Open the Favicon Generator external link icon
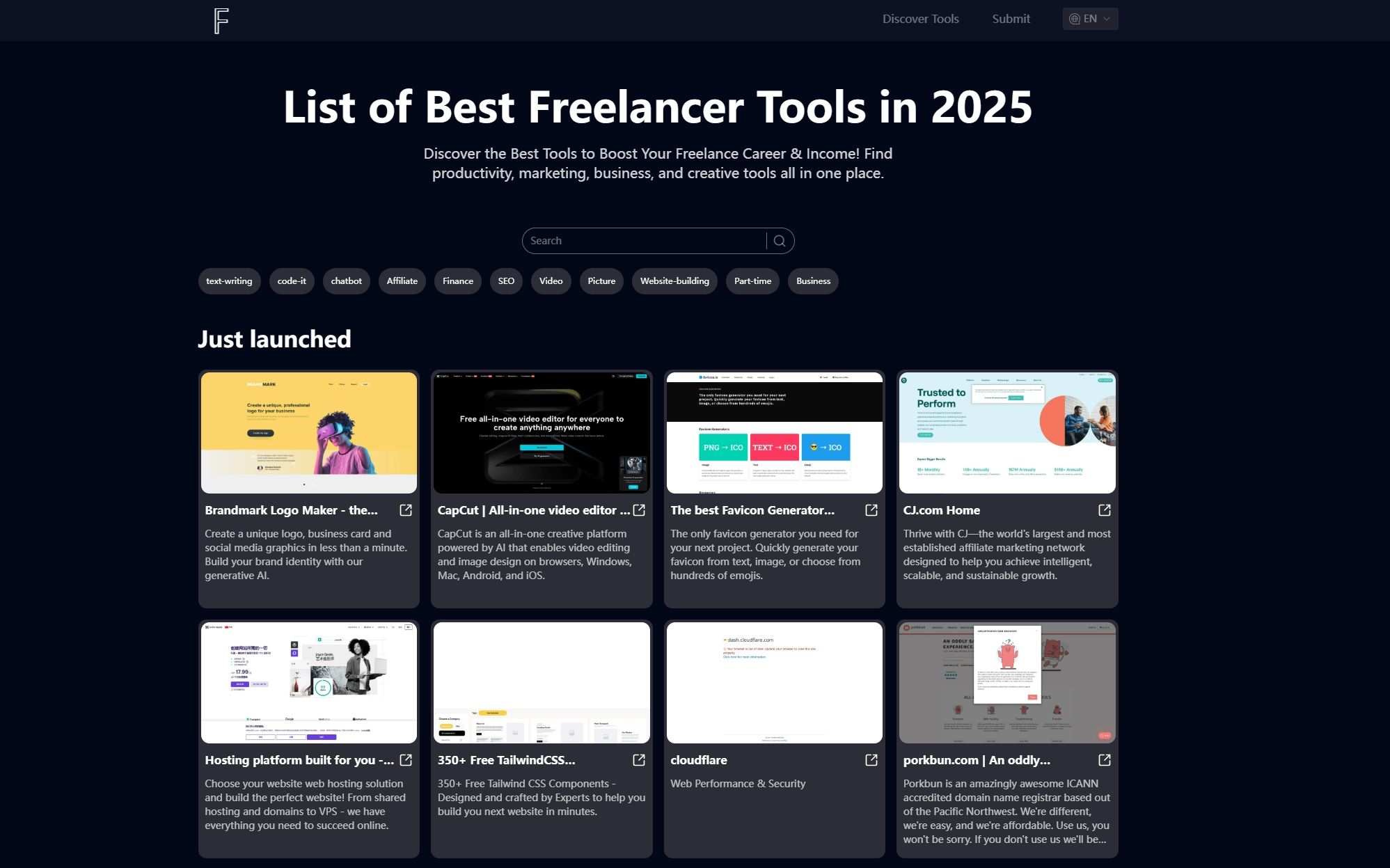The width and height of the screenshot is (1390, 868). click(871, 510)
